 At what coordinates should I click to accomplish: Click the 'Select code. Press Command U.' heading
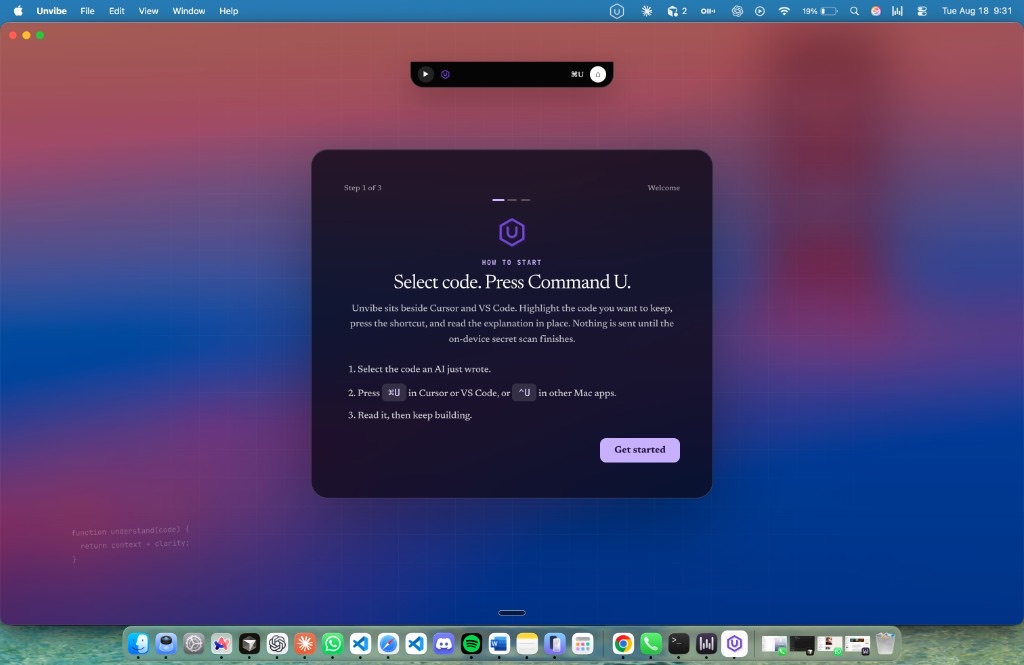click(512, 282)
